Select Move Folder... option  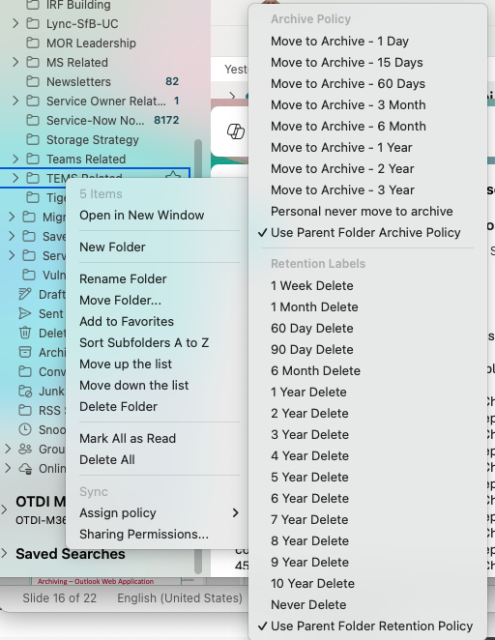pyautogui.click(x=120, y=300)
